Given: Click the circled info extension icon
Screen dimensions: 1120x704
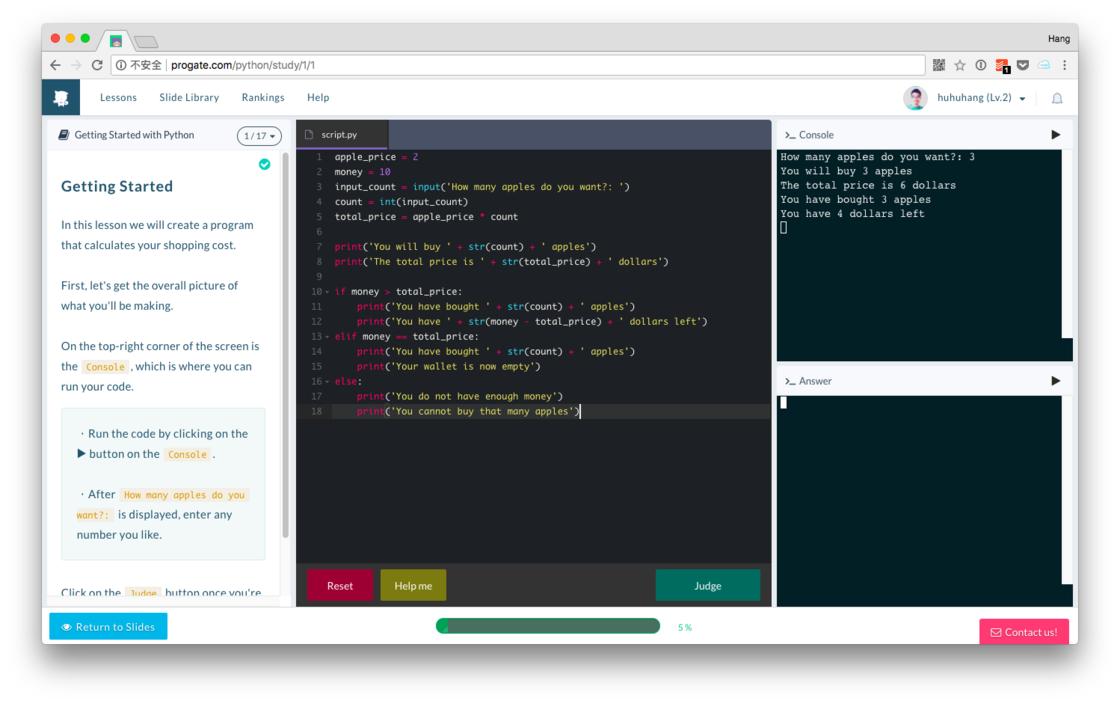Looking at the screenshot, I should point(981,65).
